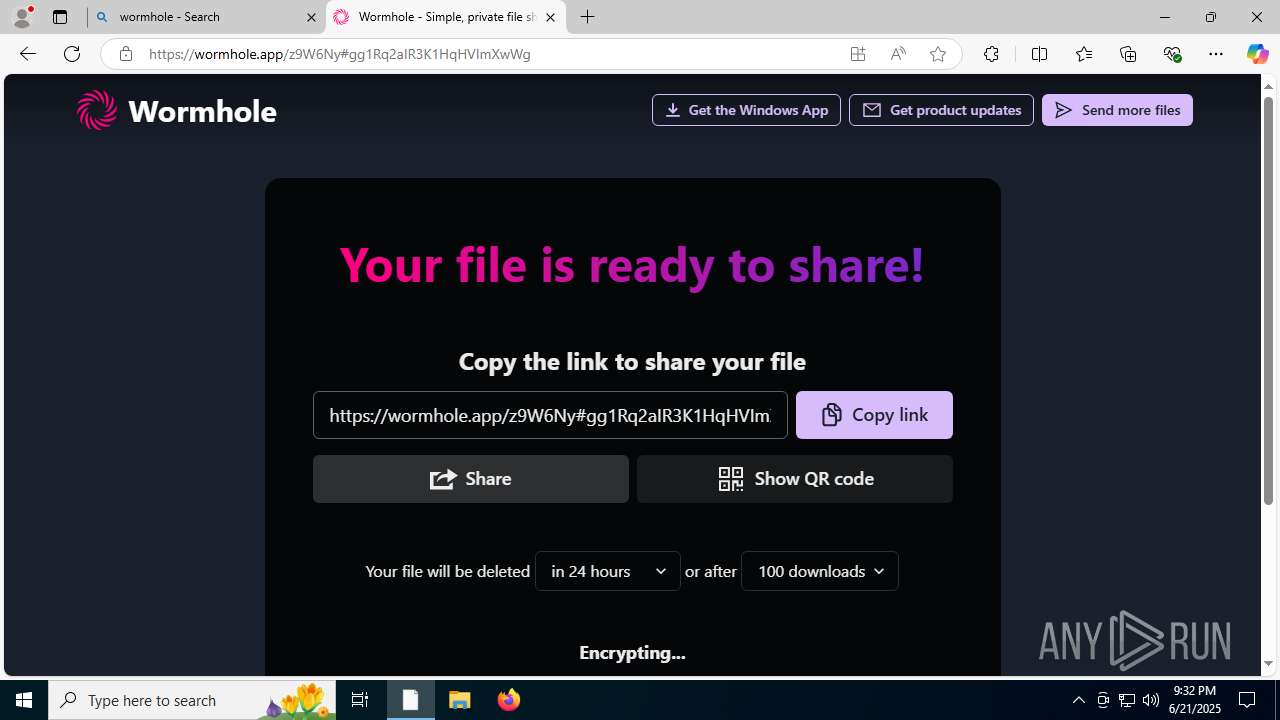
Task: Open the tab actions menu icon
Action: click(60, 17)
